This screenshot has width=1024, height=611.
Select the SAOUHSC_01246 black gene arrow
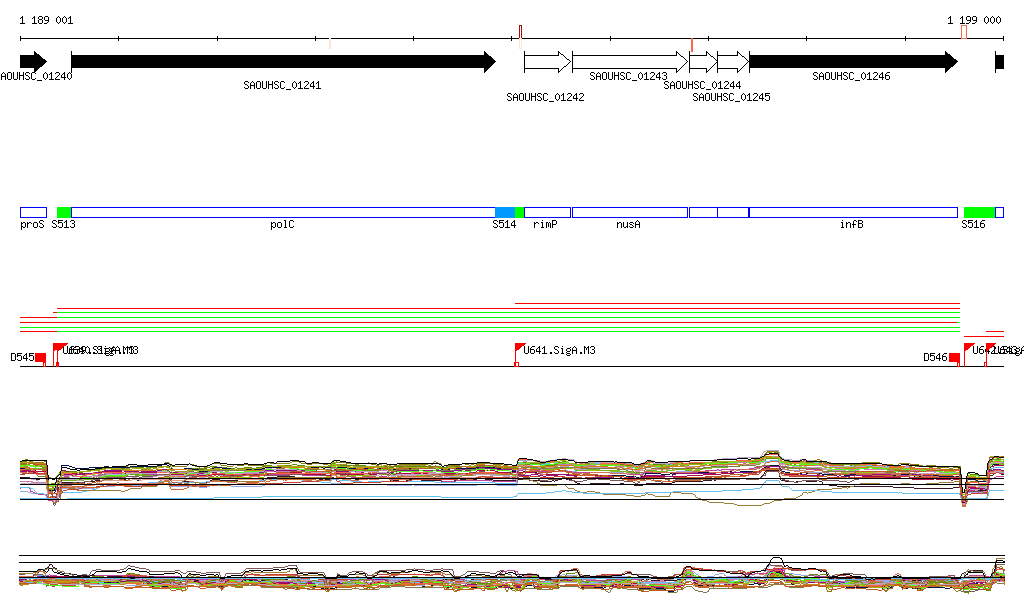(852, 62)
